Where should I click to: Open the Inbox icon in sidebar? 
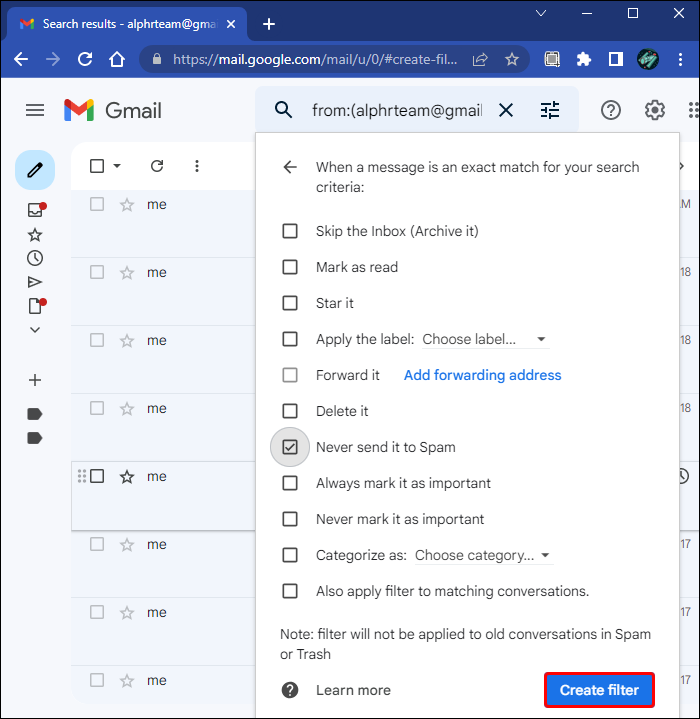pos(36,210)
